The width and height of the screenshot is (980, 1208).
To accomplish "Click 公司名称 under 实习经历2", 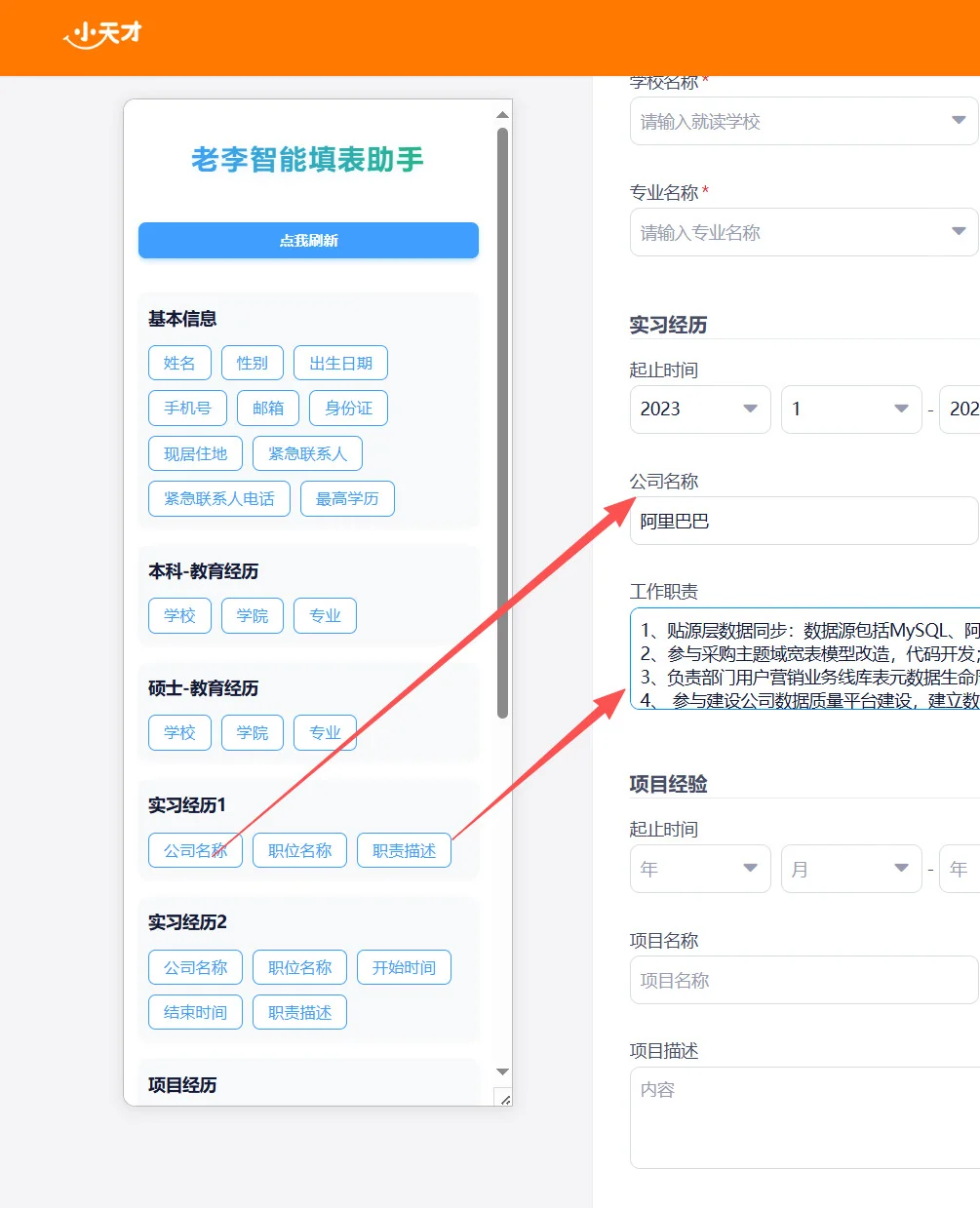I will [x=195, y=967].
